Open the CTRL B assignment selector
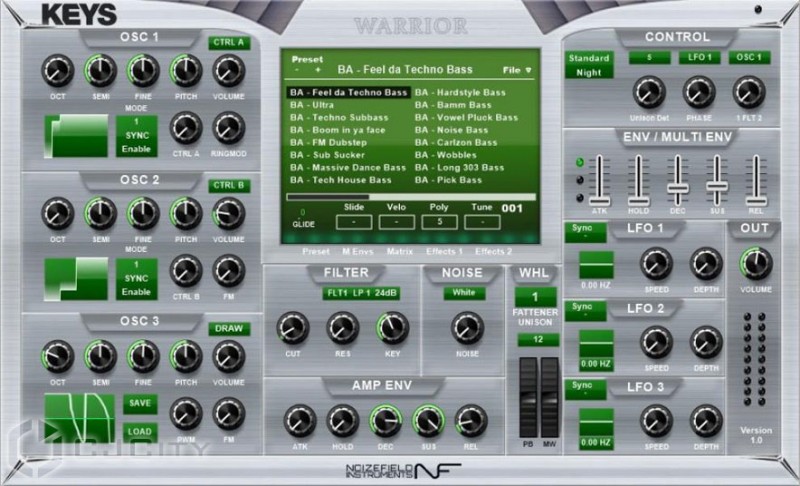 (229, 186)
